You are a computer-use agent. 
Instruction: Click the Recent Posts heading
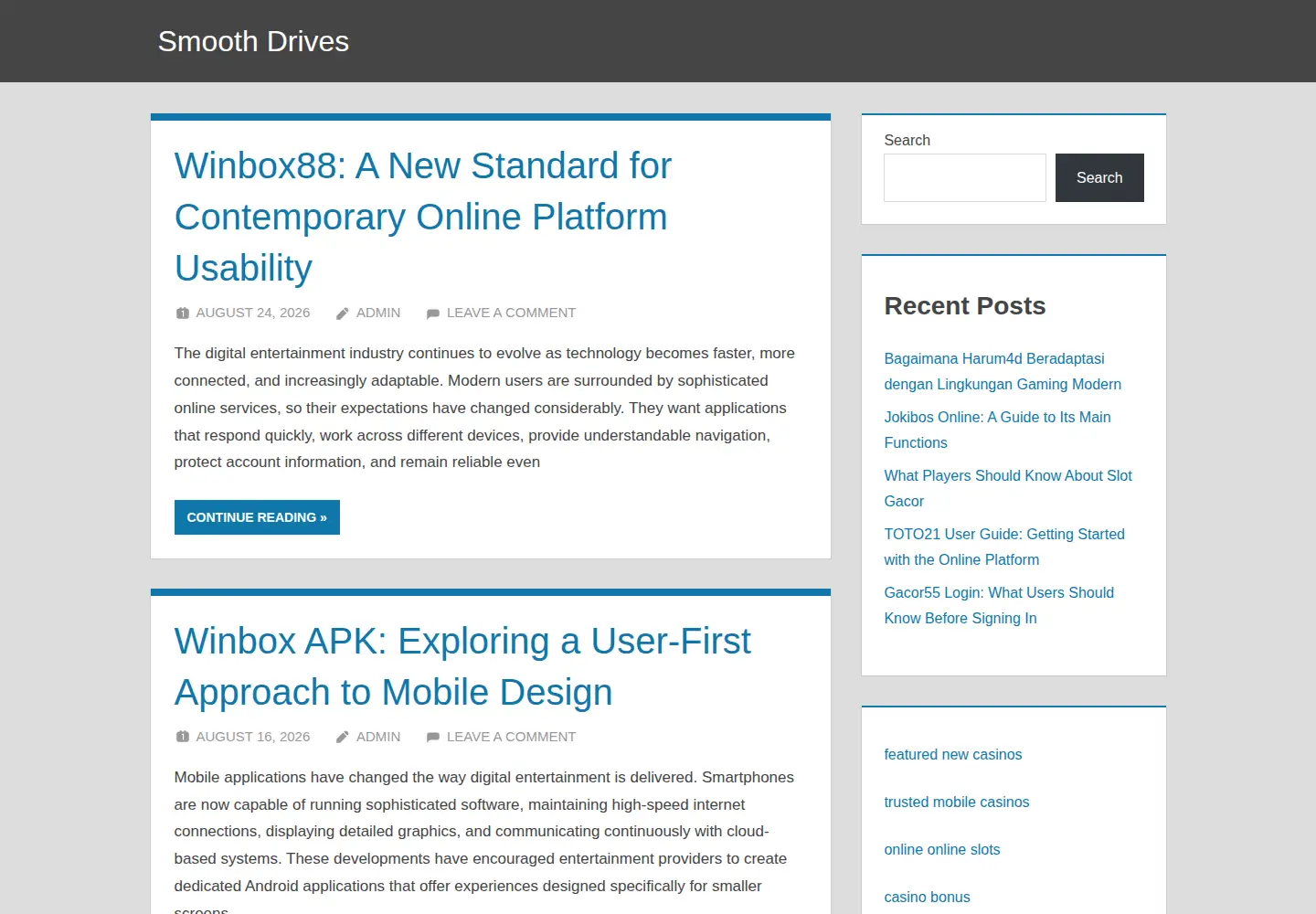point(964,305)
